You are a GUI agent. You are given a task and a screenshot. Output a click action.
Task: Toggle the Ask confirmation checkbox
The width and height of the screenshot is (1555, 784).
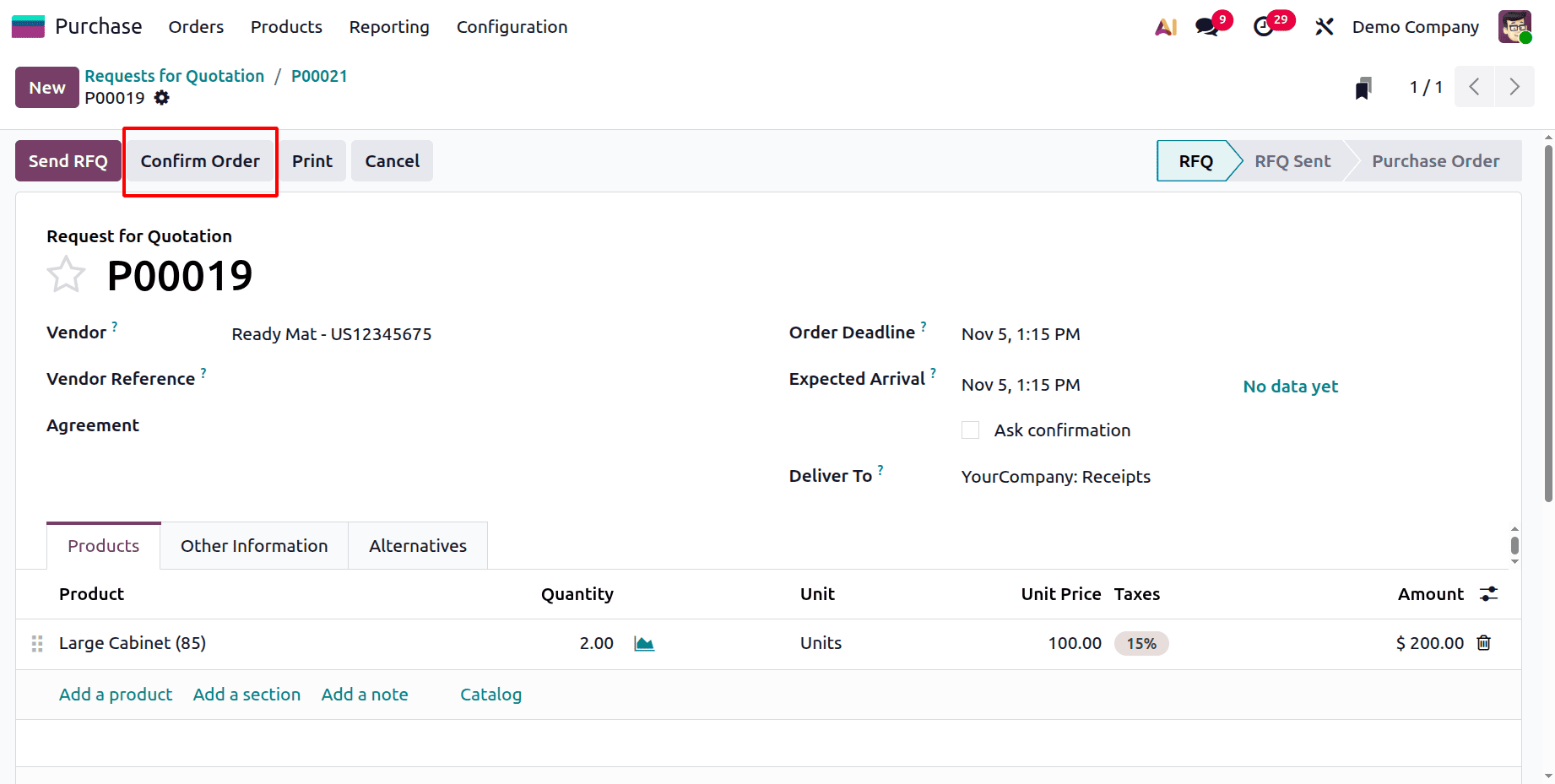(x=969, y=430)
